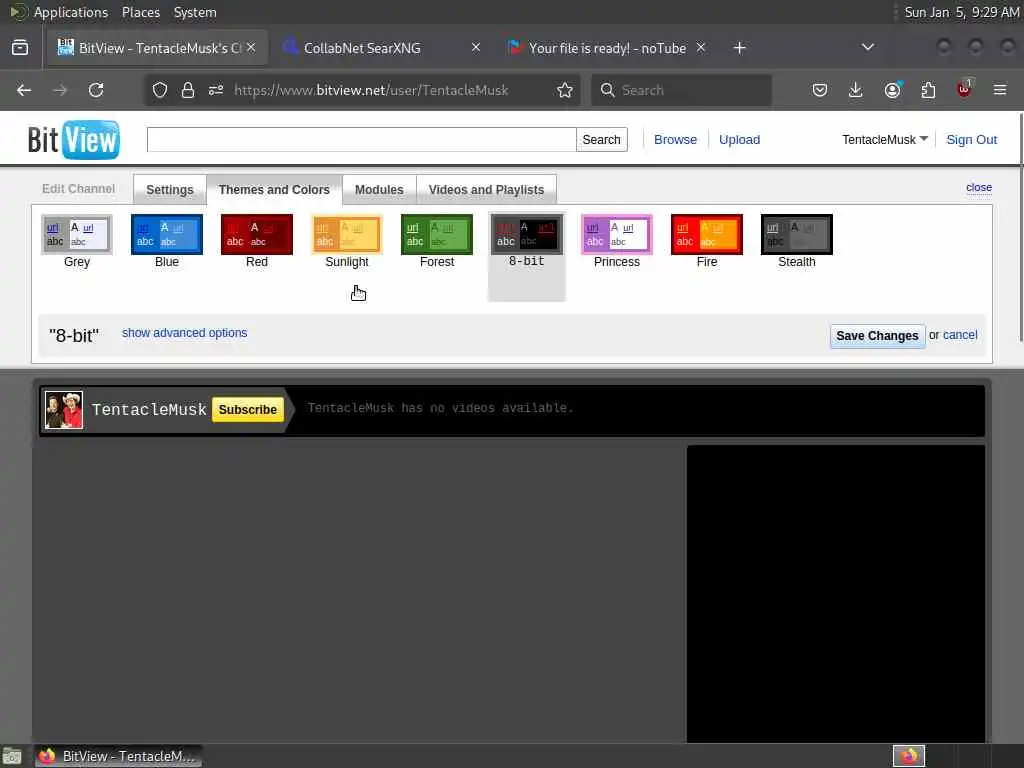Expand the TentacleMusk account dropdown
Viewport: 1024px width, 768px height.
coord(885,140)
